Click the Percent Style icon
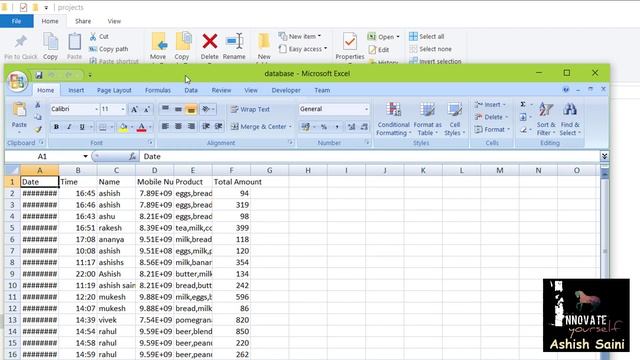This screenshot has width=640, height=360. 324,127
